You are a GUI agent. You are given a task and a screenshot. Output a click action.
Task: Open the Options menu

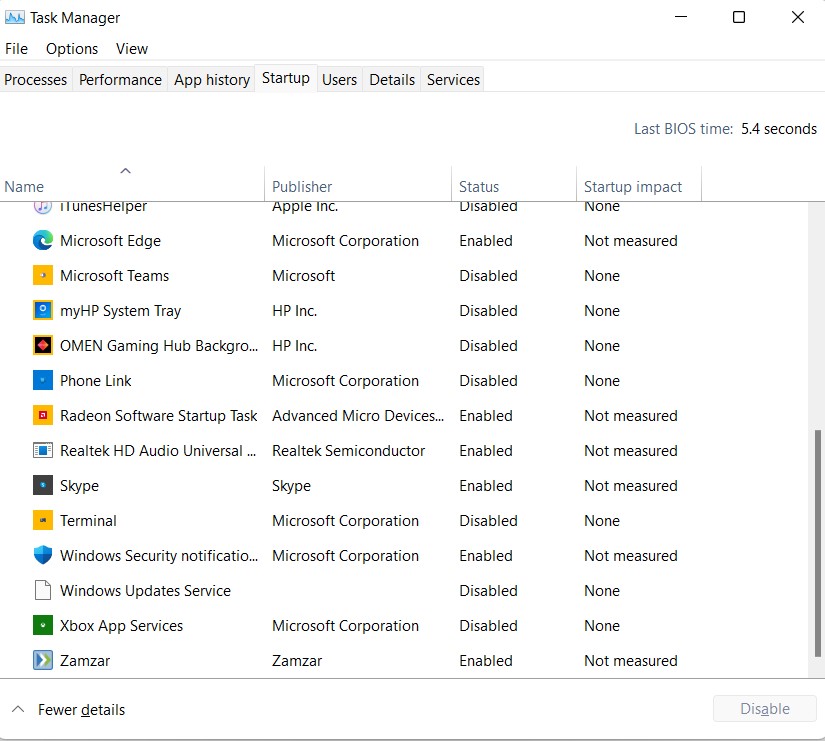(x=71, y=48)
